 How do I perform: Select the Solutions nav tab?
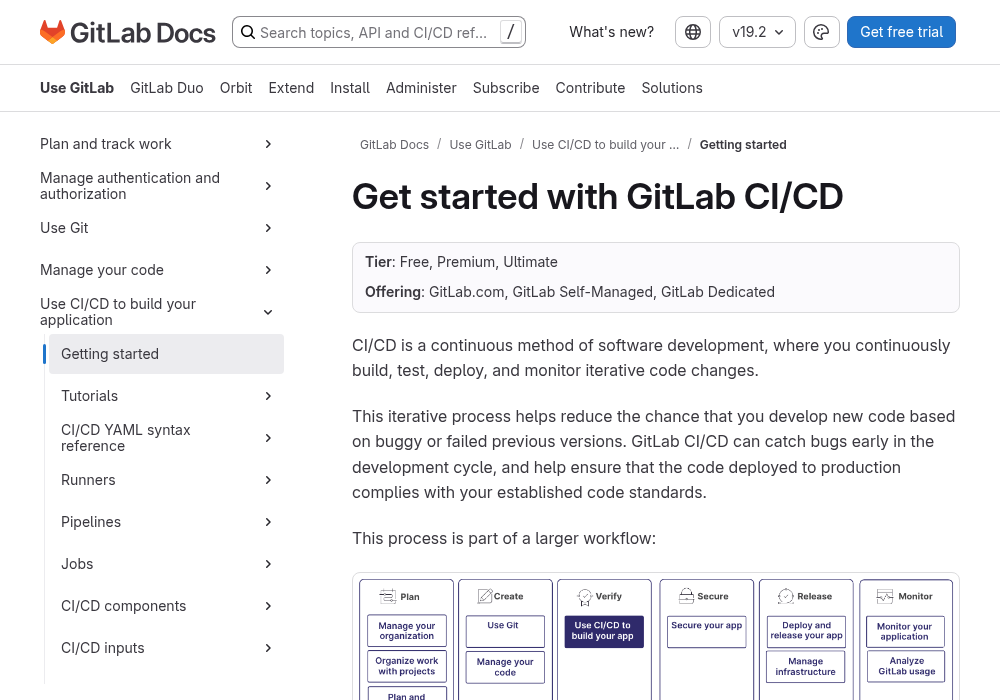tap(672, 88)
